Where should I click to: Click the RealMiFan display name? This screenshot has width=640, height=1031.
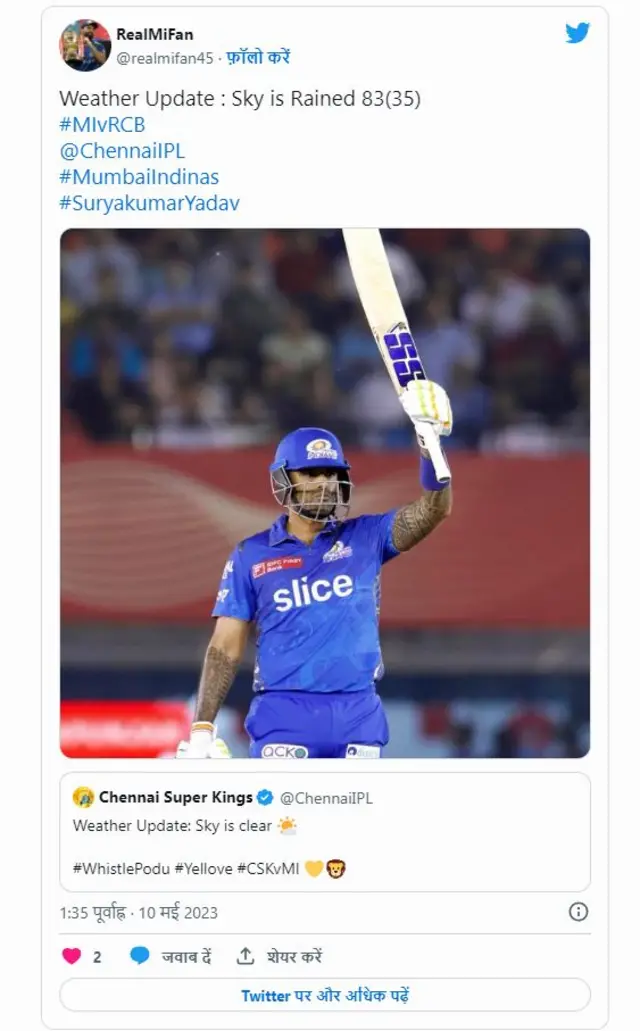(x=155, y=34)
